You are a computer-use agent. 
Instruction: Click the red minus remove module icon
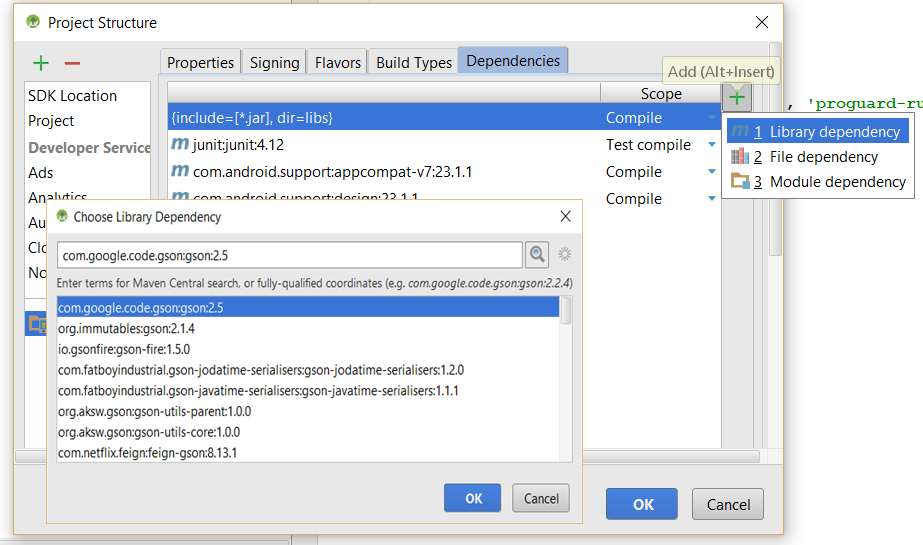click(x=72, y=63)
